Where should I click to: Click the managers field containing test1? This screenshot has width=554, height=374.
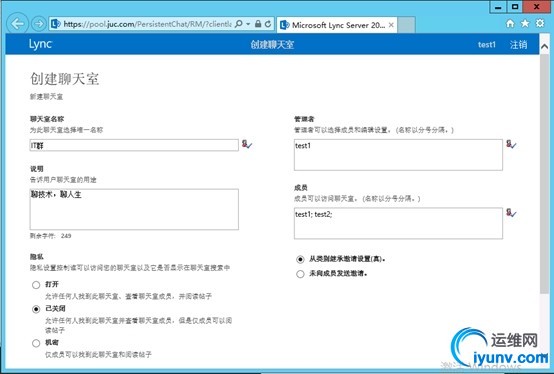point(398,155)
